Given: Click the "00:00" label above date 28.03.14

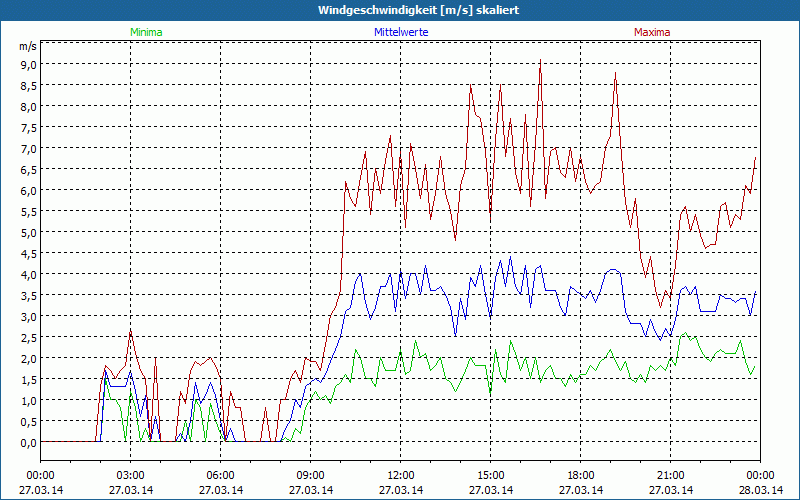Looking at the screenshot, I should (761, 476).
